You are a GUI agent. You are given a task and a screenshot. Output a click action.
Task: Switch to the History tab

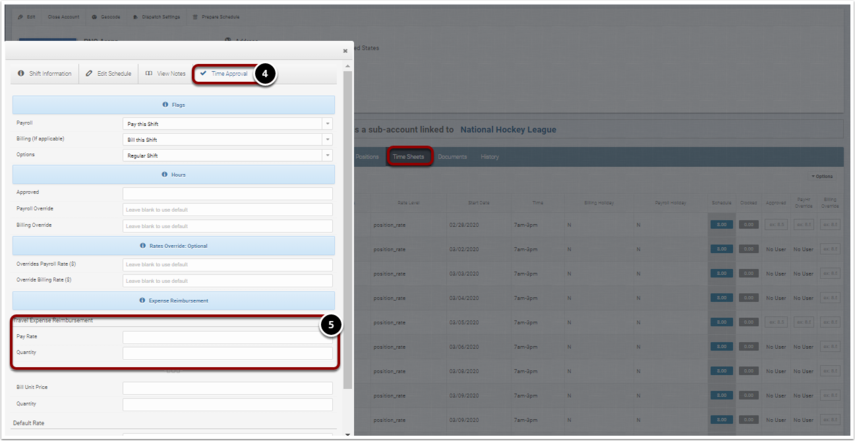pyautogui.click(x=490, y=157)
